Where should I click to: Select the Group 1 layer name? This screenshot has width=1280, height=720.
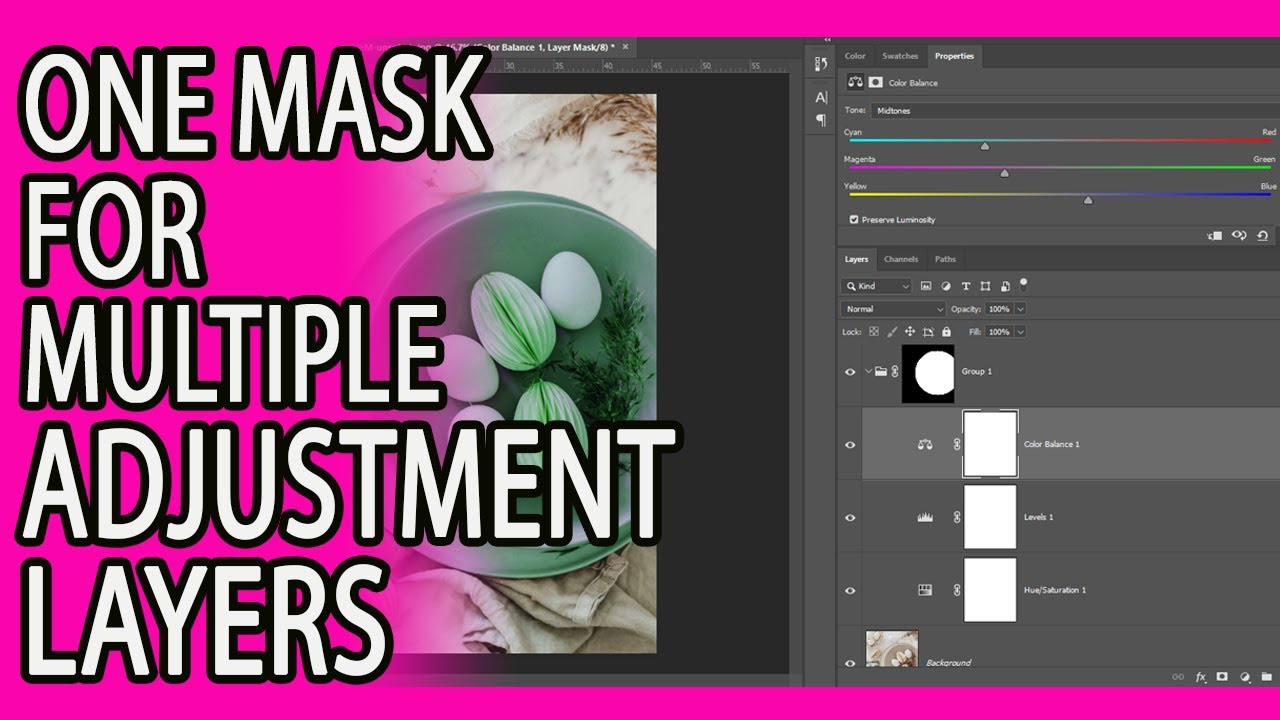click(x=977, y=371)
